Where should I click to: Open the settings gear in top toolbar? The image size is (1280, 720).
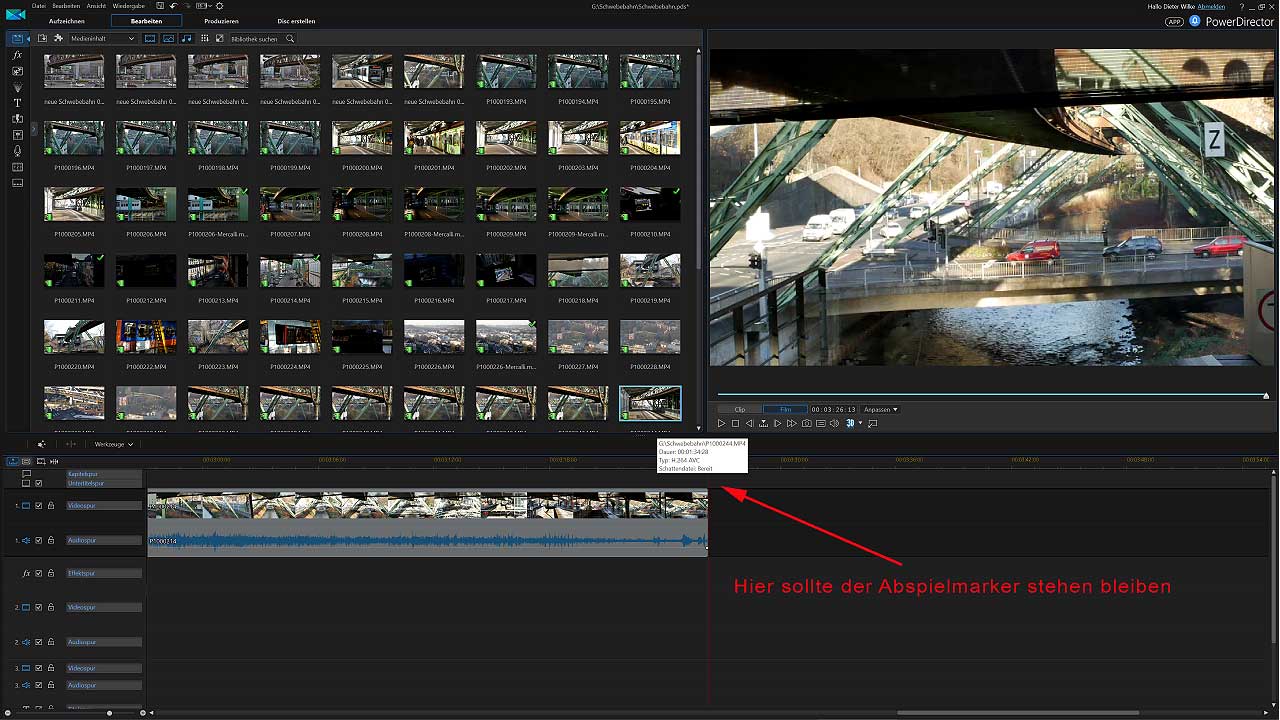[220, 6]
